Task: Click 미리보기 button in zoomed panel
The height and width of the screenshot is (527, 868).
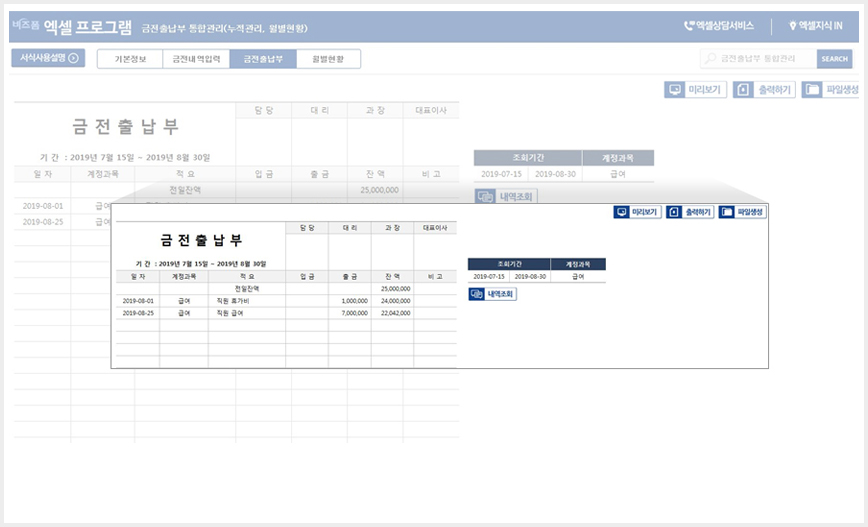Action: click(637, 212)
